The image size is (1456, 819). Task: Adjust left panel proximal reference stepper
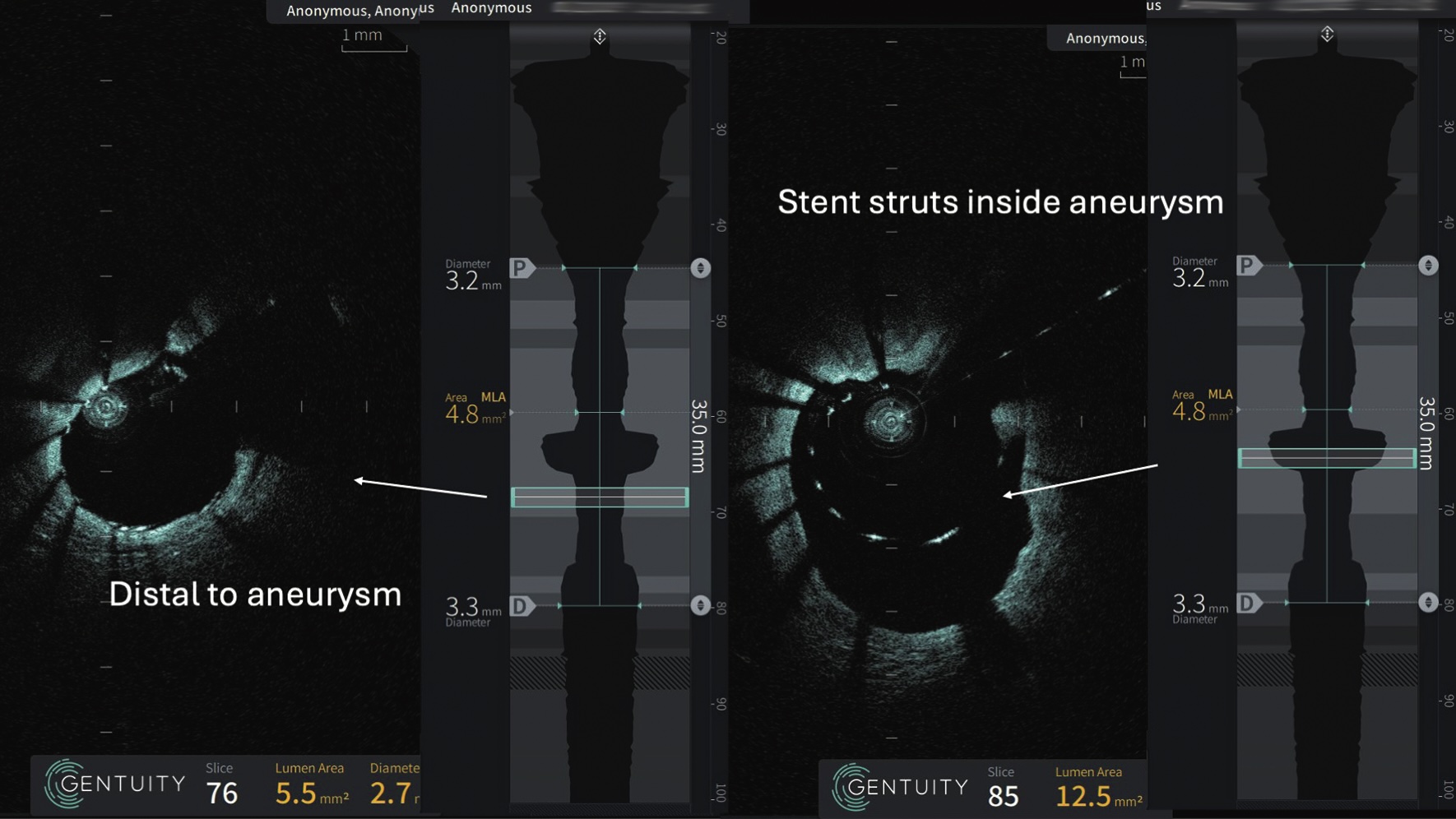(700, 268)
